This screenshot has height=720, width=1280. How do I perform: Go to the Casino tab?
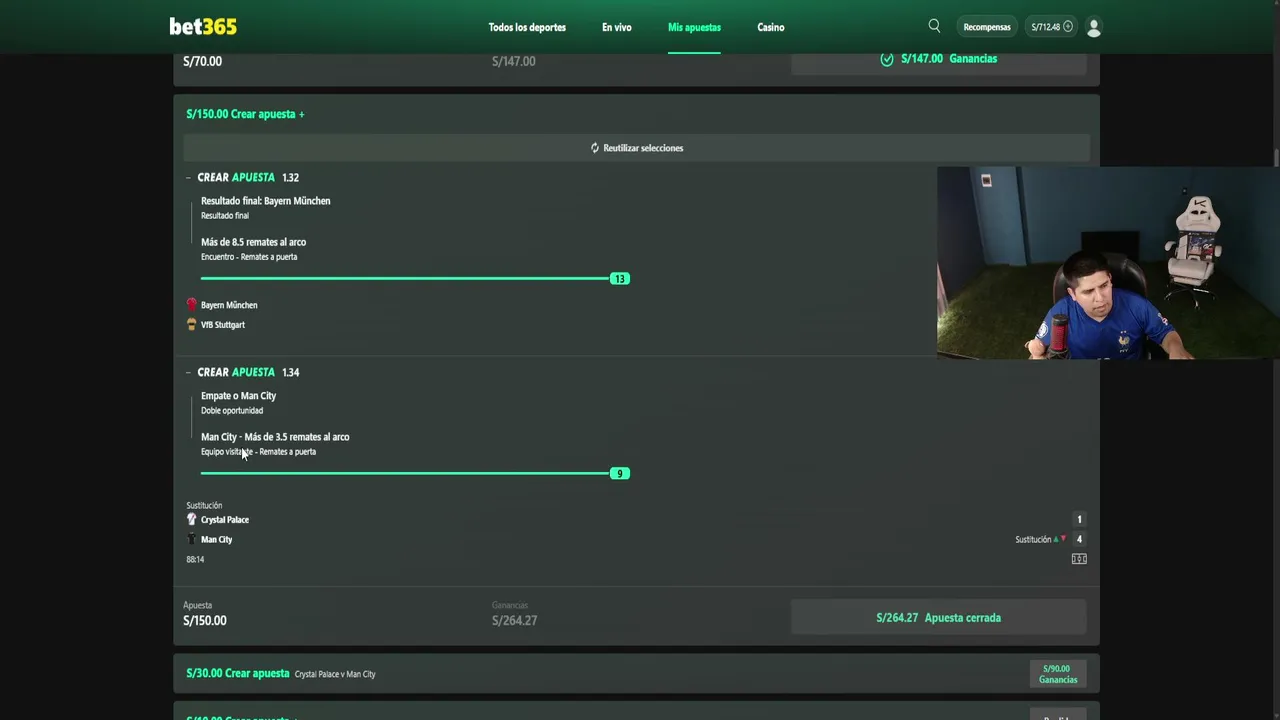[771, 27]
